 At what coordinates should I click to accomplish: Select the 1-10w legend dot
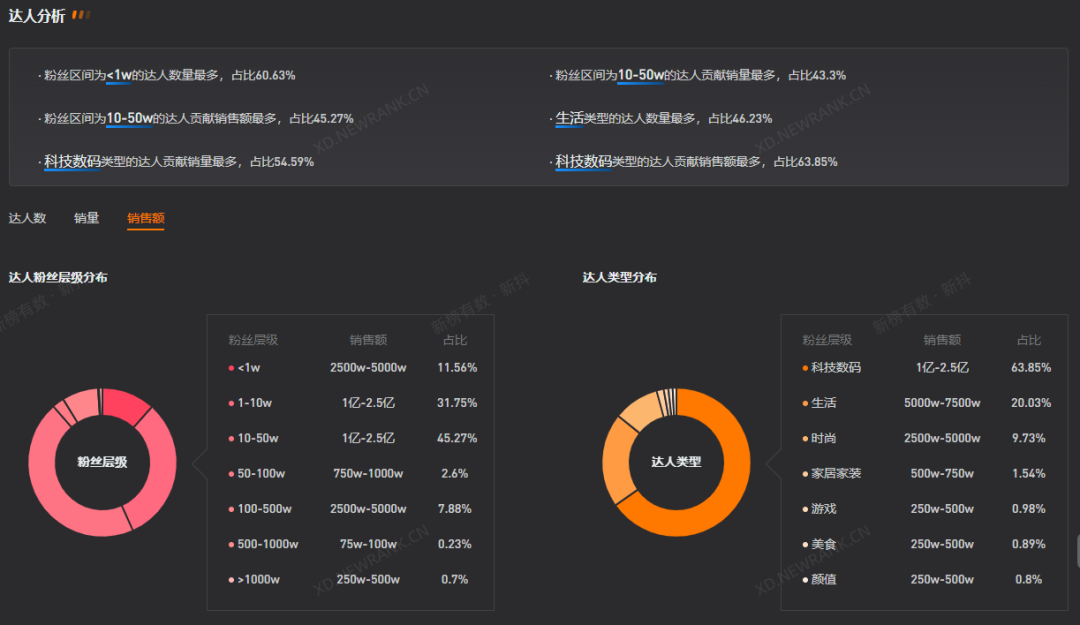pos(231,403)
